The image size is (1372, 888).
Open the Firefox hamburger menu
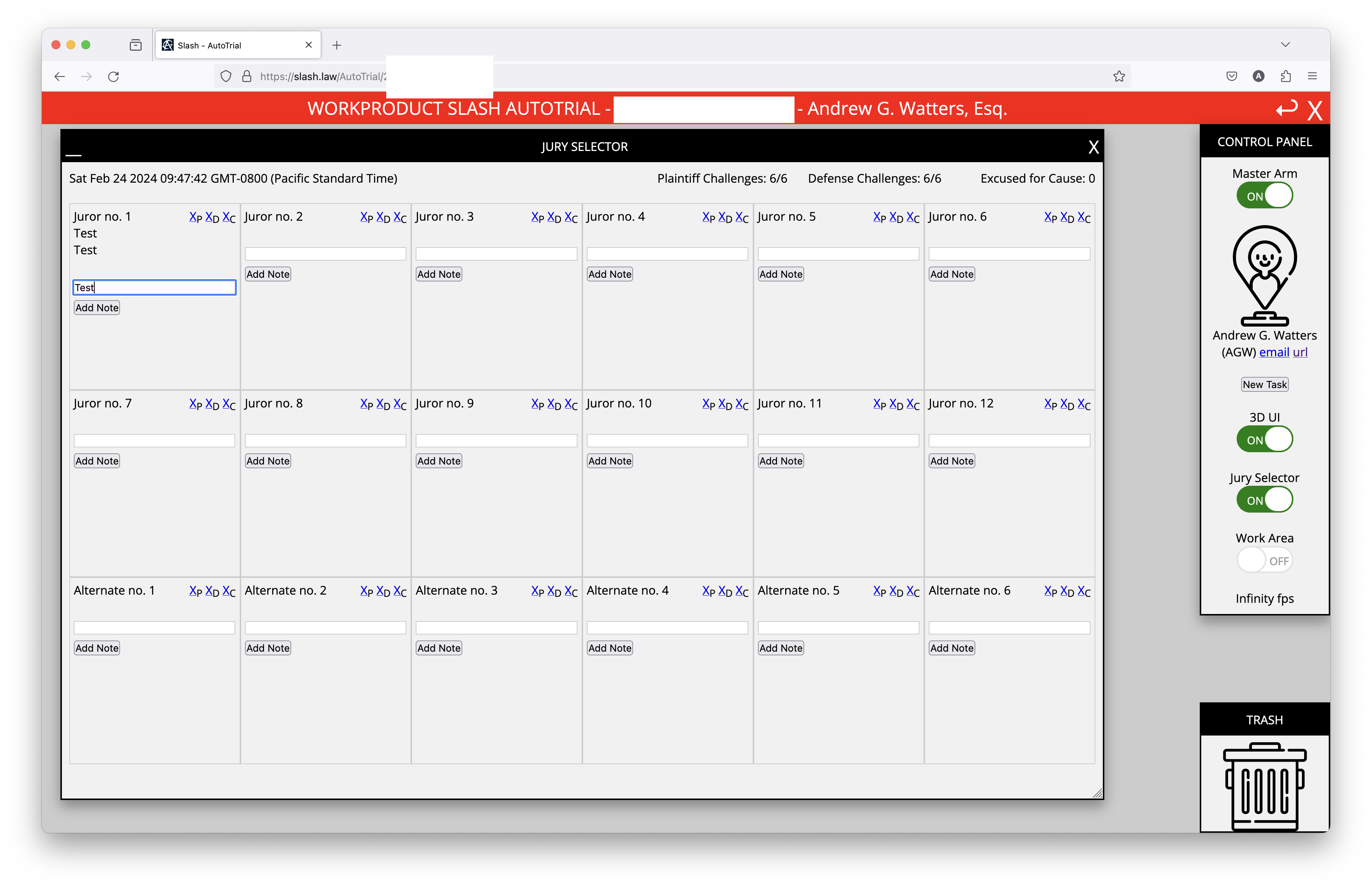coord(1313,76)
